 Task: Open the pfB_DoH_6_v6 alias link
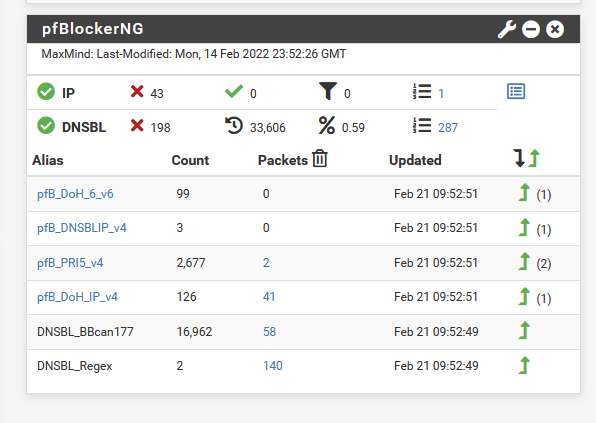[x=75, y=194]
